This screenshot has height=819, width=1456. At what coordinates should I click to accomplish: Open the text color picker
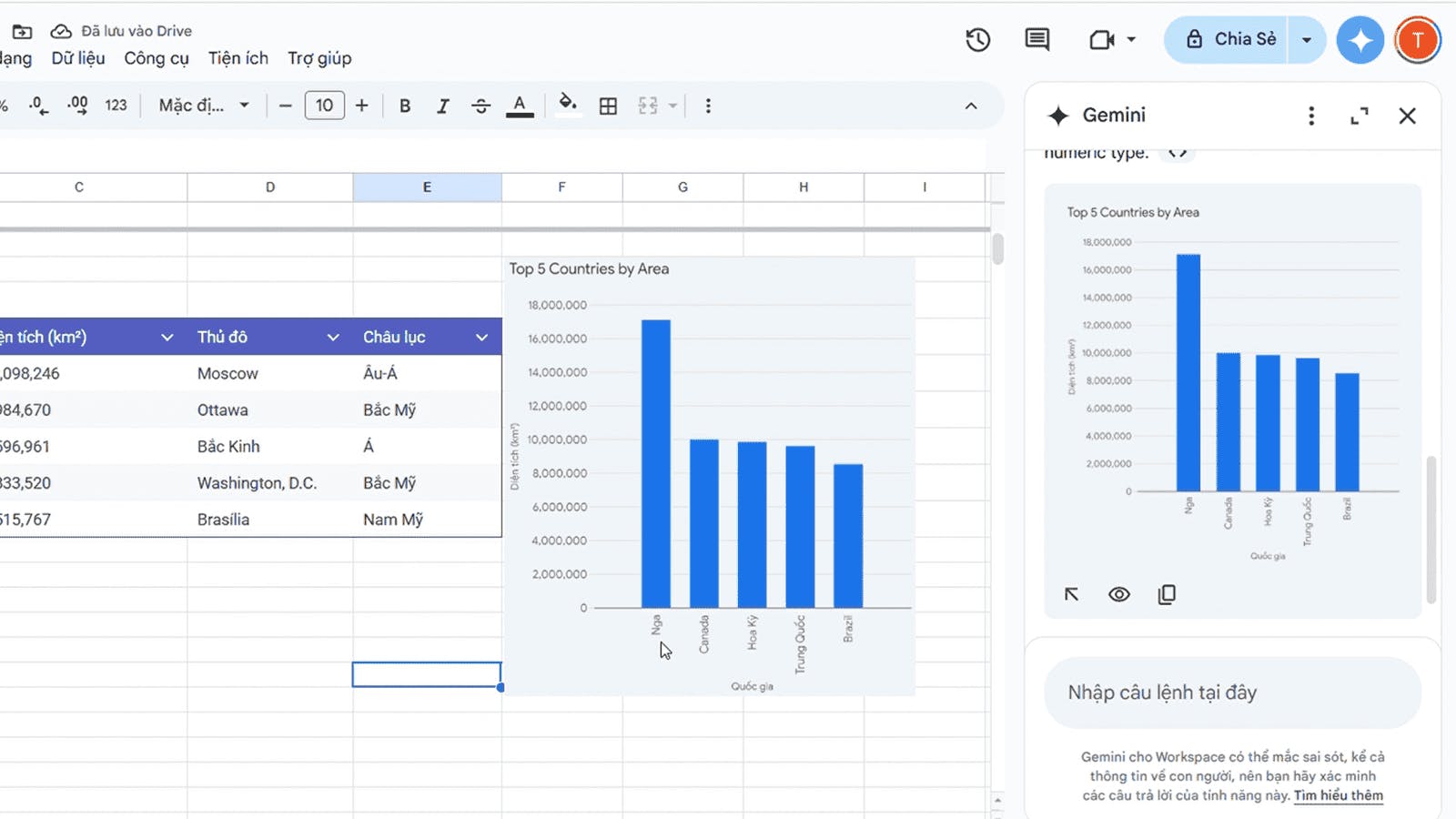click(520, 106)
